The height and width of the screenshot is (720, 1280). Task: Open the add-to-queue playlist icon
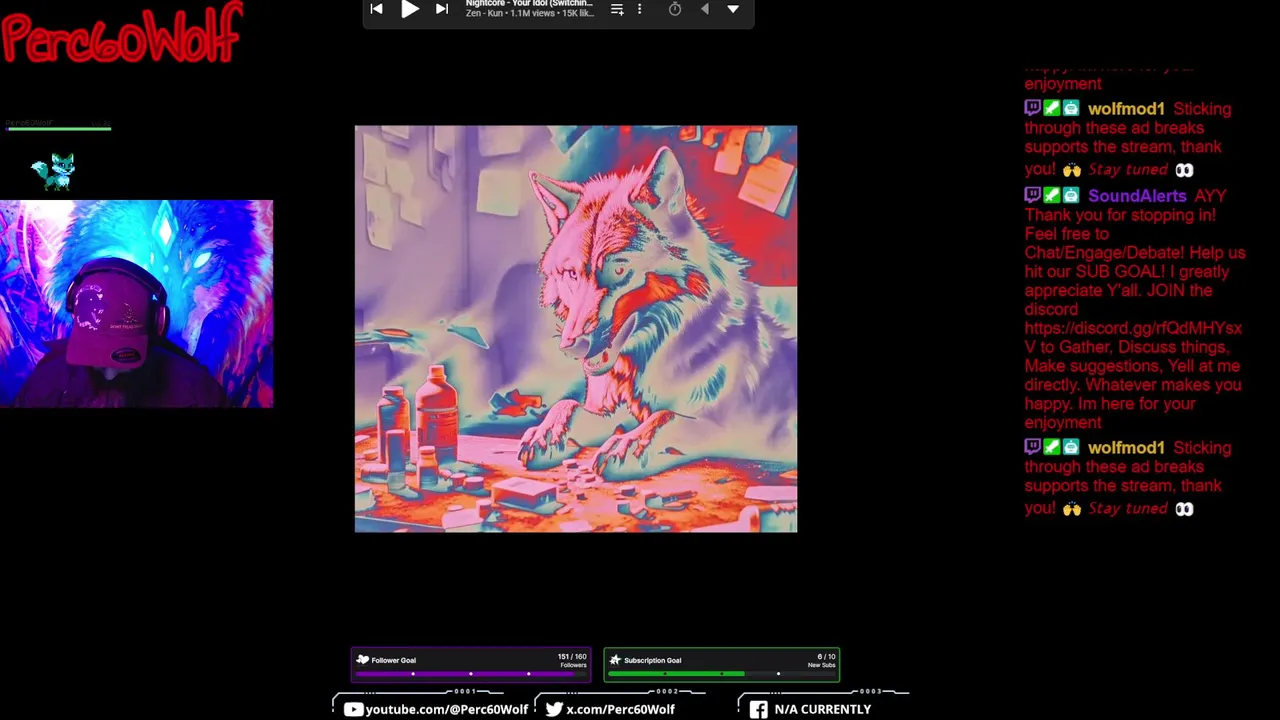(617, 9)
